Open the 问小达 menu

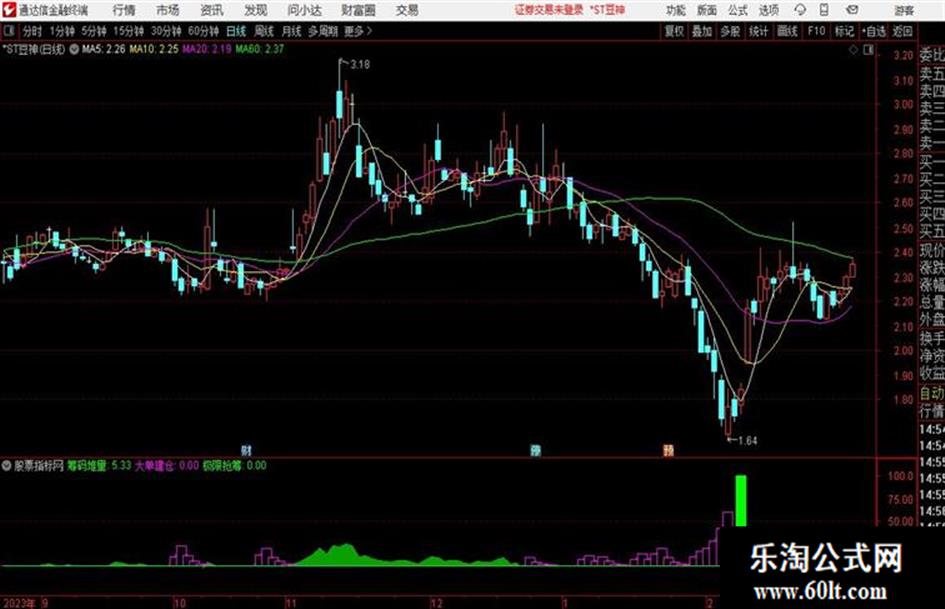[x=304, y=10]
